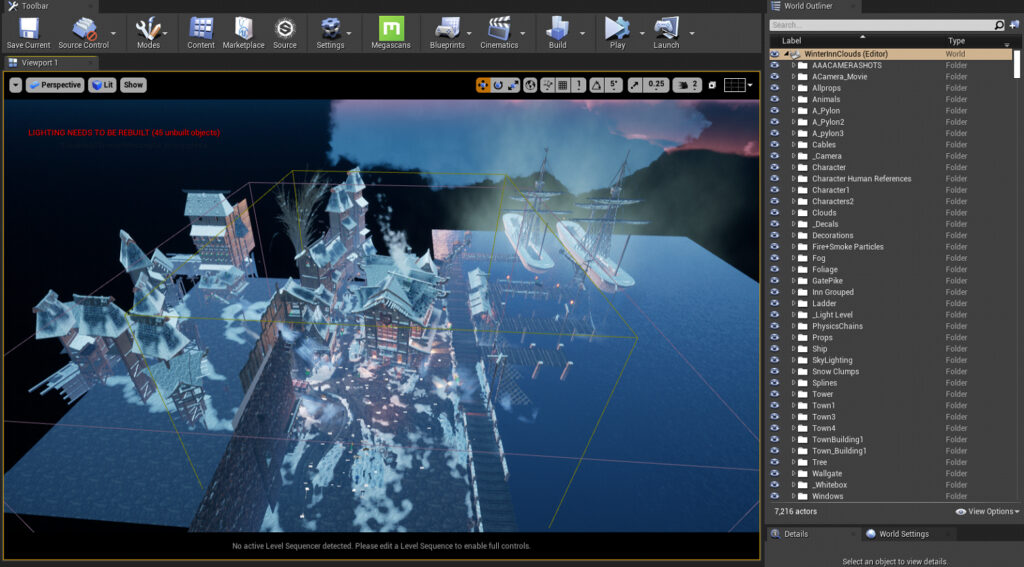Viewport: 1024px width, 567px height.
Task: Toggle grid snapping in viewport toolbar
Action: [x=563, y=85]
